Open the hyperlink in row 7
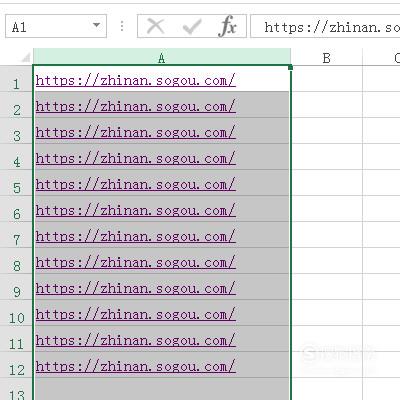Screen dimensions: 400x400 [x=136, y=236]
